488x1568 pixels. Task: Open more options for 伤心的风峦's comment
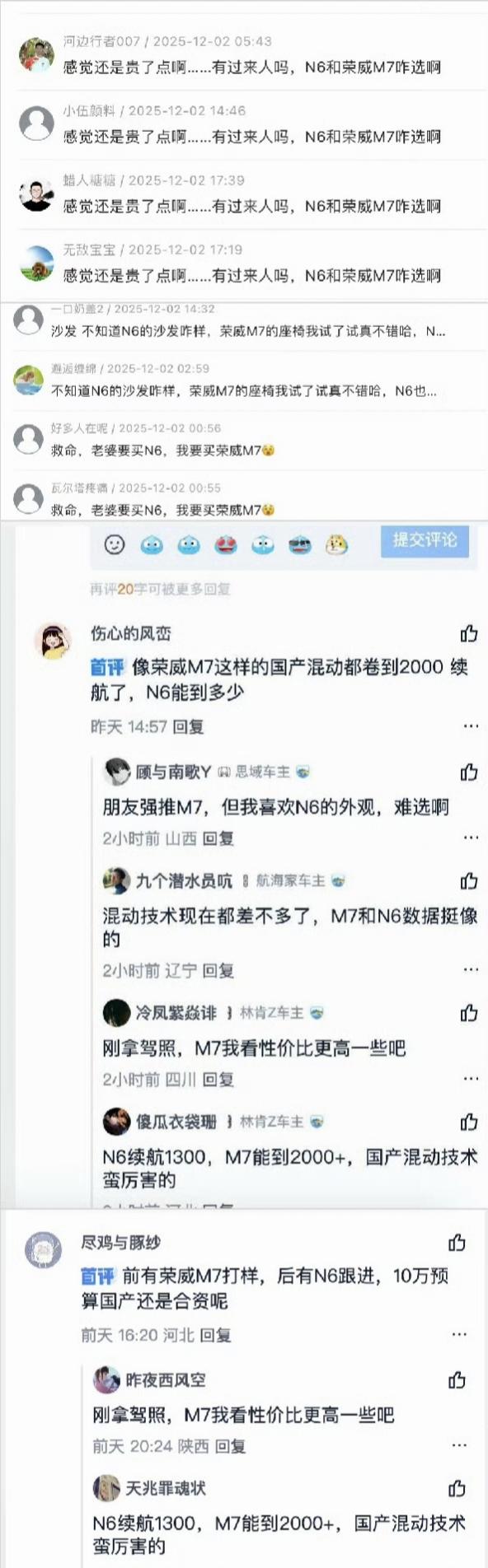coord(471,726)
